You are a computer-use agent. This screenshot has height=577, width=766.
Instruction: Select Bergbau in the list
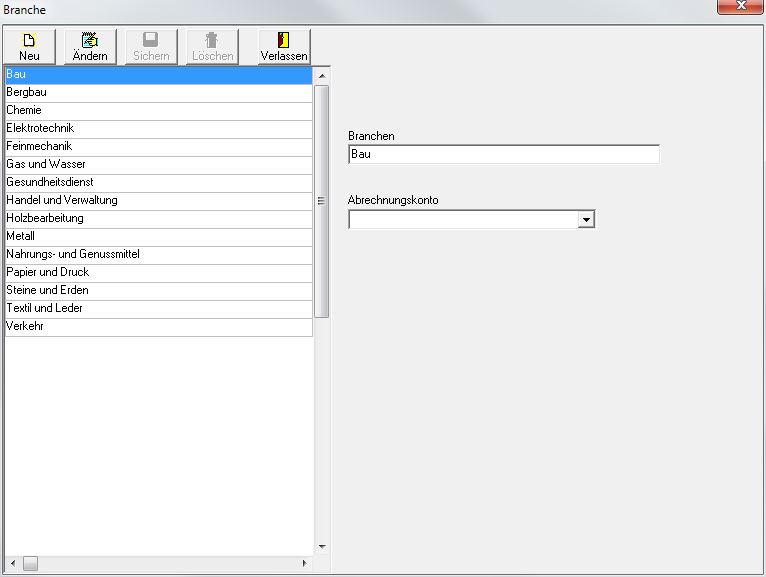pos(158,92)
